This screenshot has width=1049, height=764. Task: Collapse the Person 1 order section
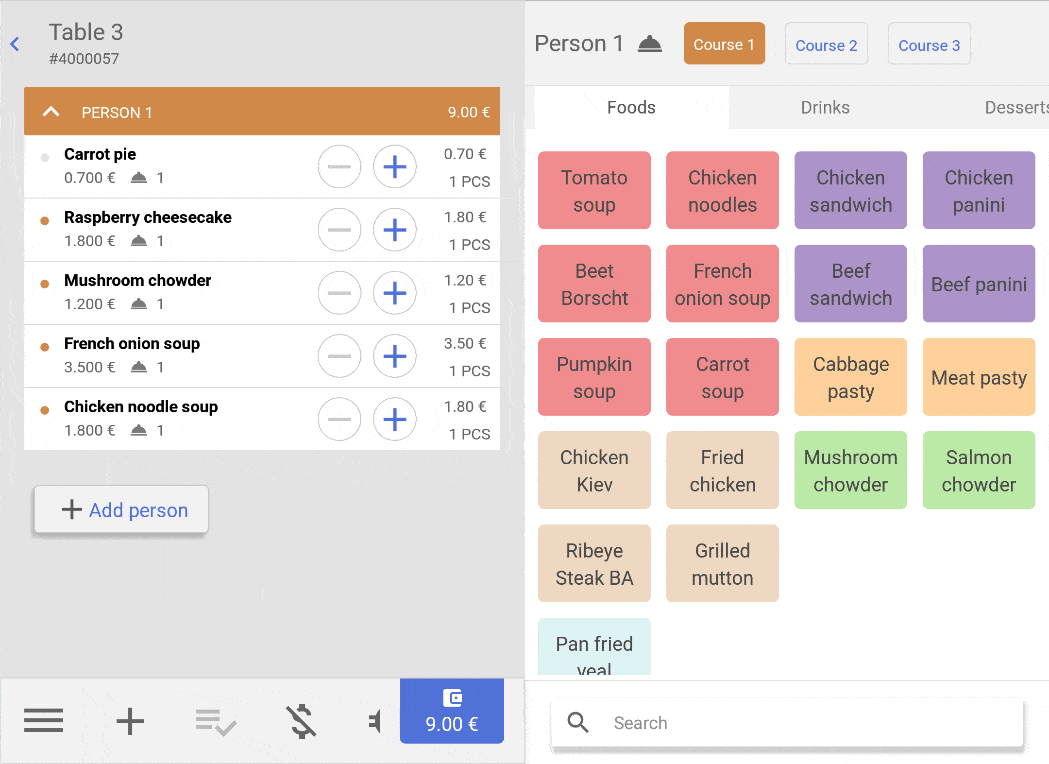click(51, 112)
